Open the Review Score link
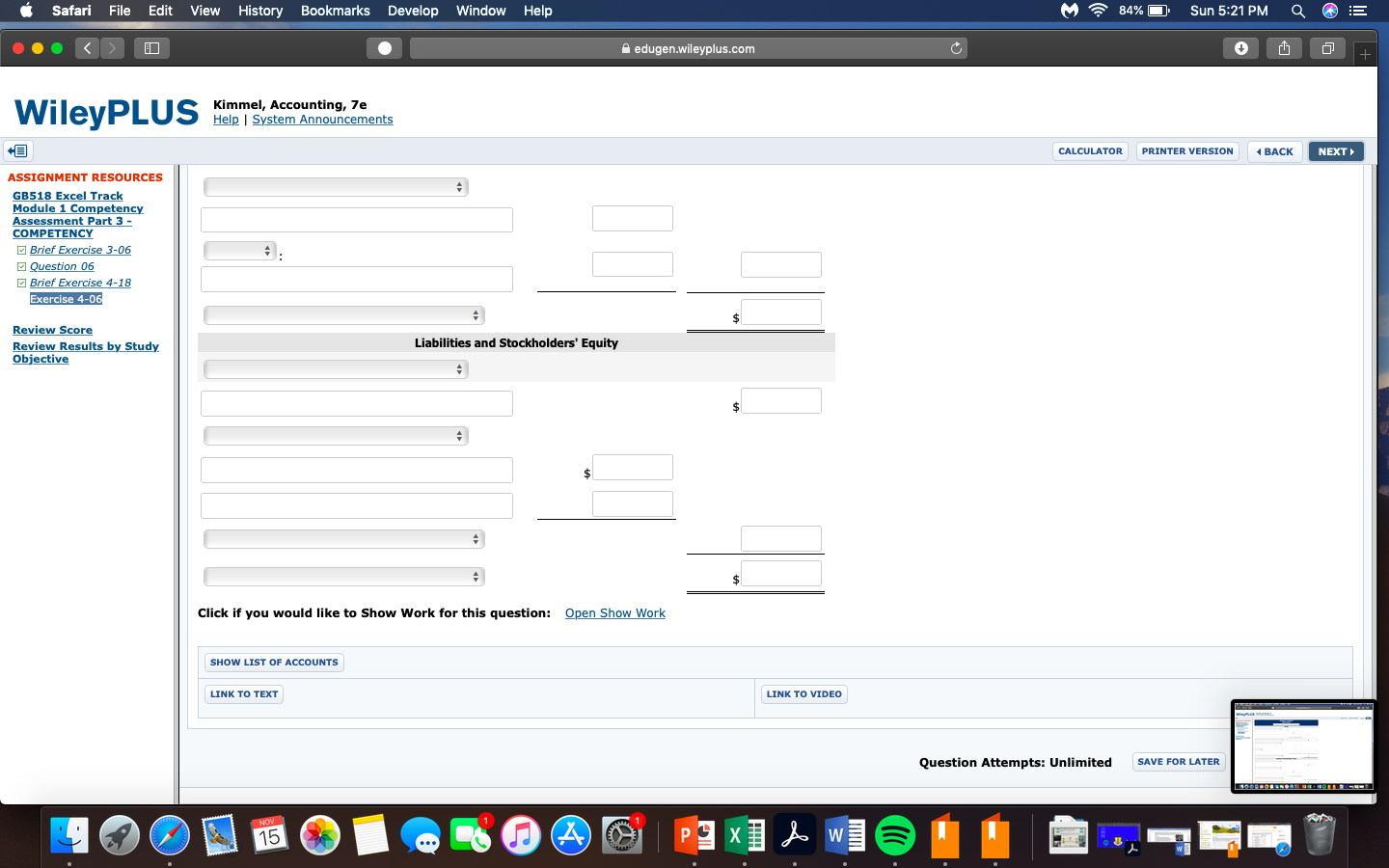 pyautogui.click(x=52, y=330)
